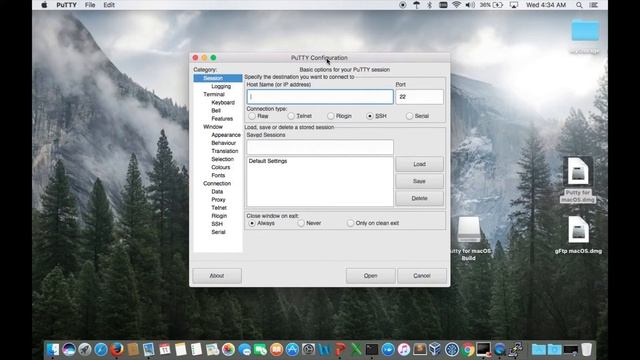The height and width of the screenshot is (360, 640).
Task: Open Serial category under Connection
Action: click(218, 232)
